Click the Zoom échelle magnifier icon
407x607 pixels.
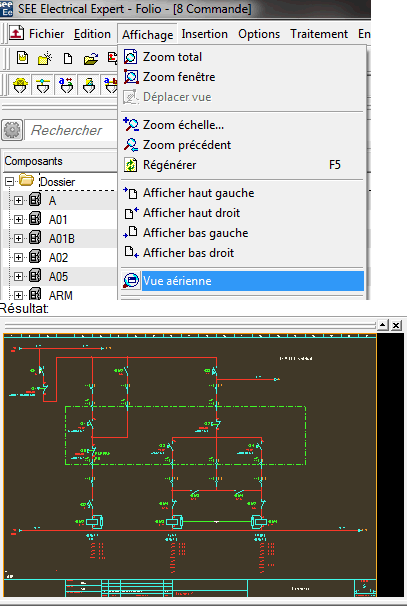[131, 125]
